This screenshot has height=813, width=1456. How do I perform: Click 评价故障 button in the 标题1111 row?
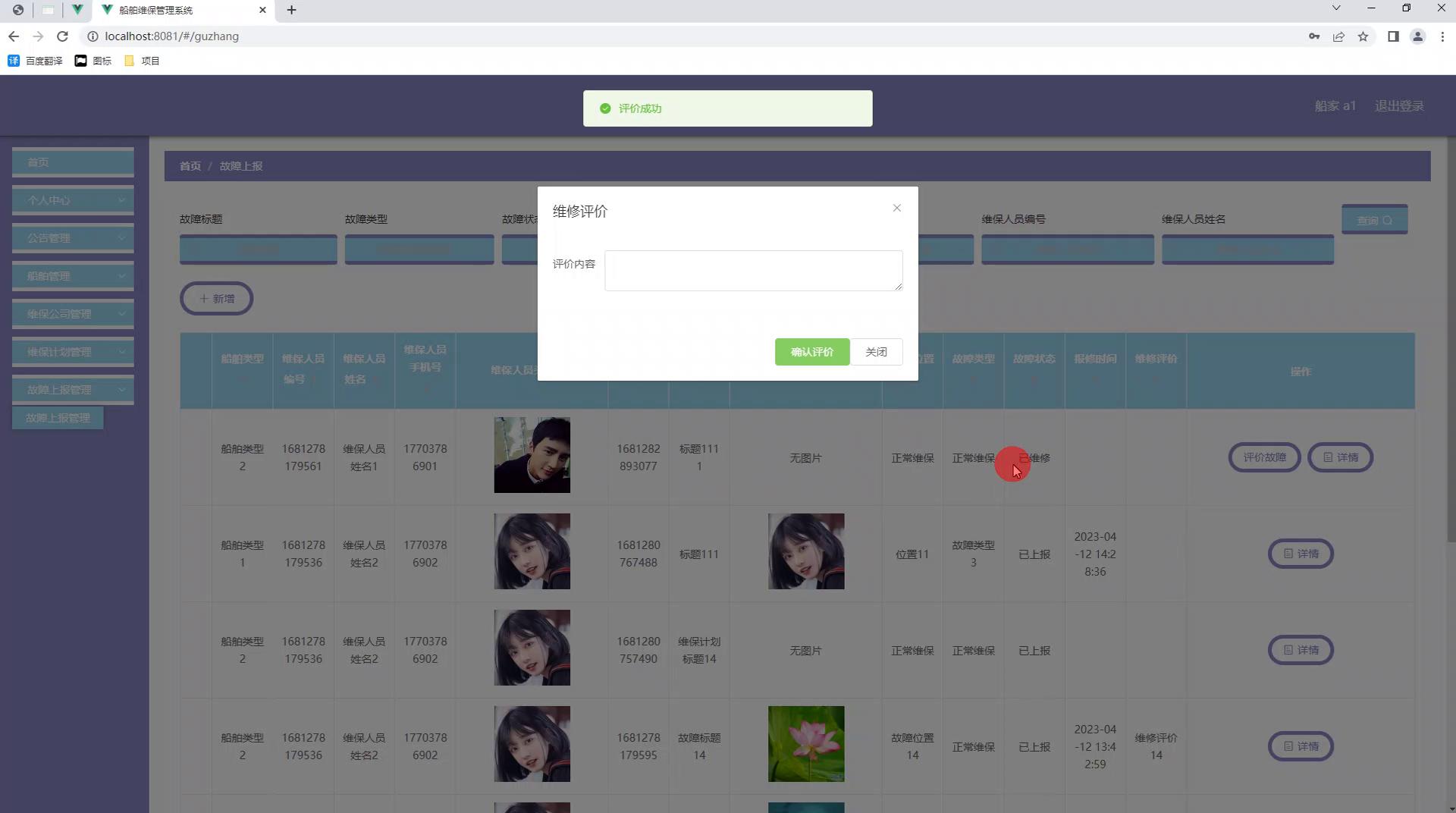click(1264, 457)
